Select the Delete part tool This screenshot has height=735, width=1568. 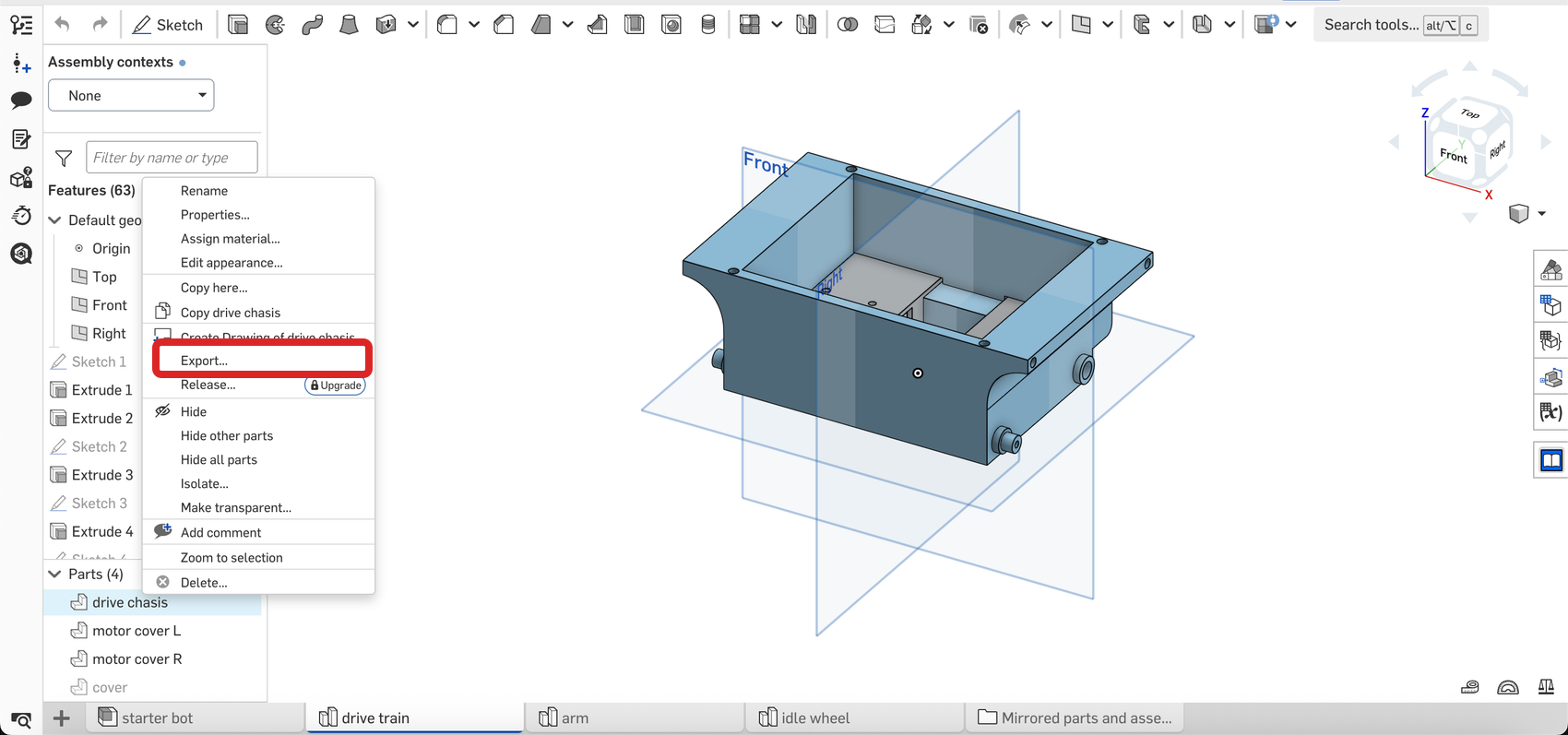979,25
